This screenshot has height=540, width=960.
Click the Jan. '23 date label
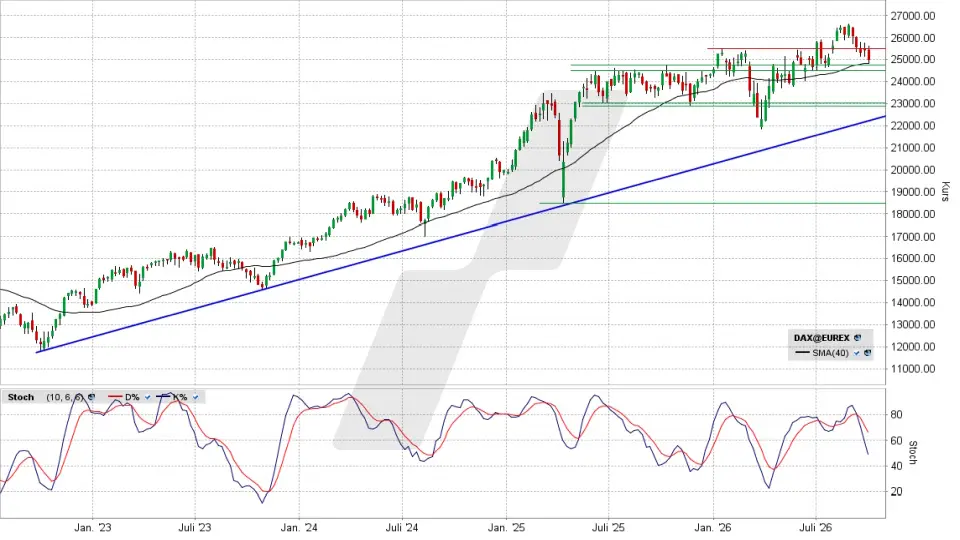(x=93, y=528)
